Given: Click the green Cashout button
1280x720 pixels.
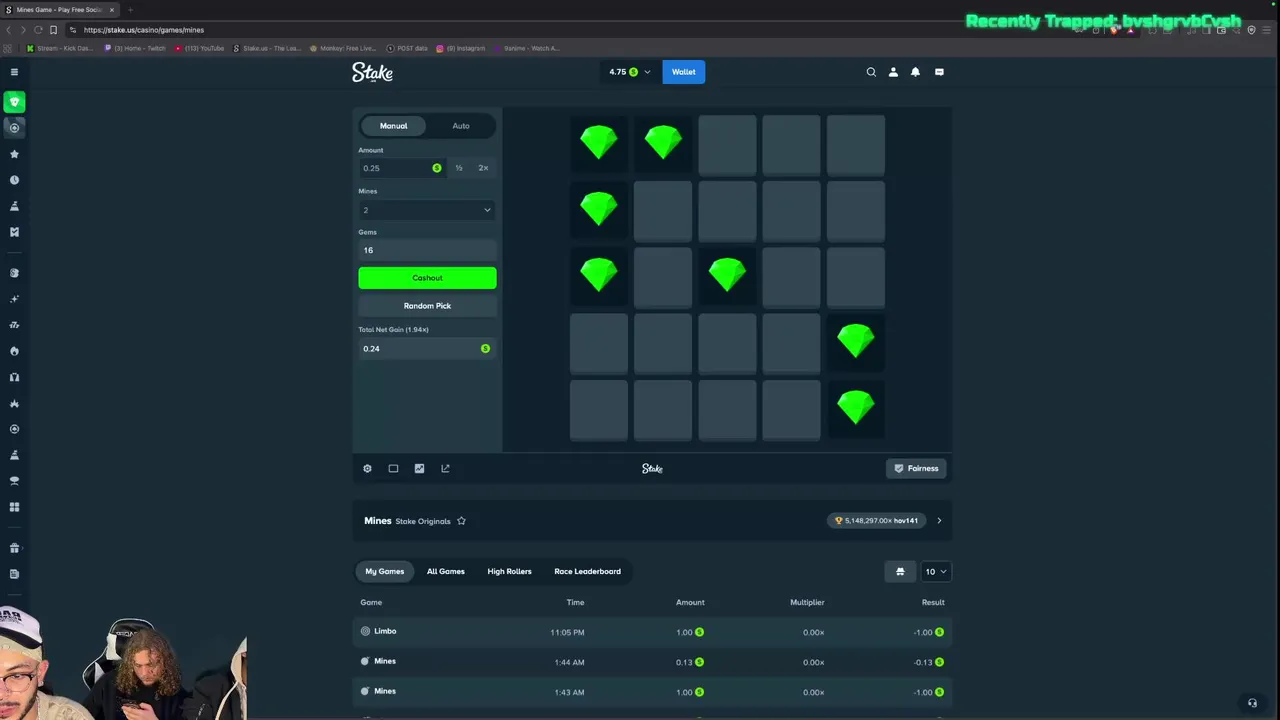Looking at the screenshot, I should pos(427,278).
